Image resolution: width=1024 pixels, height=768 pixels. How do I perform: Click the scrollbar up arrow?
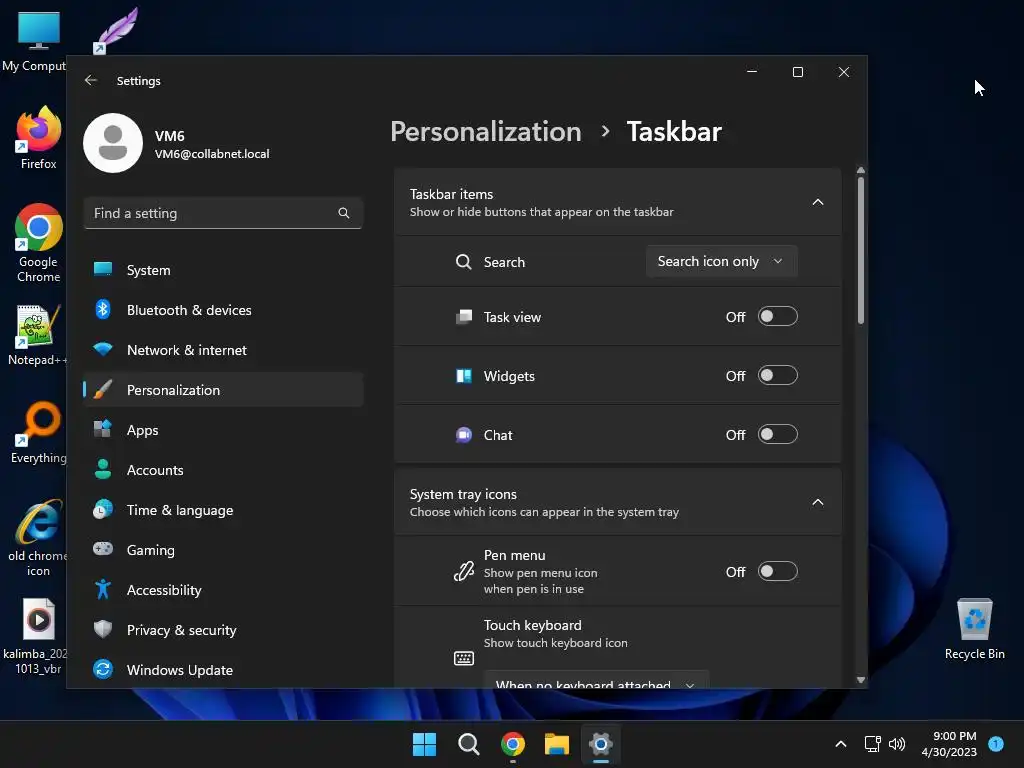(861, 170)
